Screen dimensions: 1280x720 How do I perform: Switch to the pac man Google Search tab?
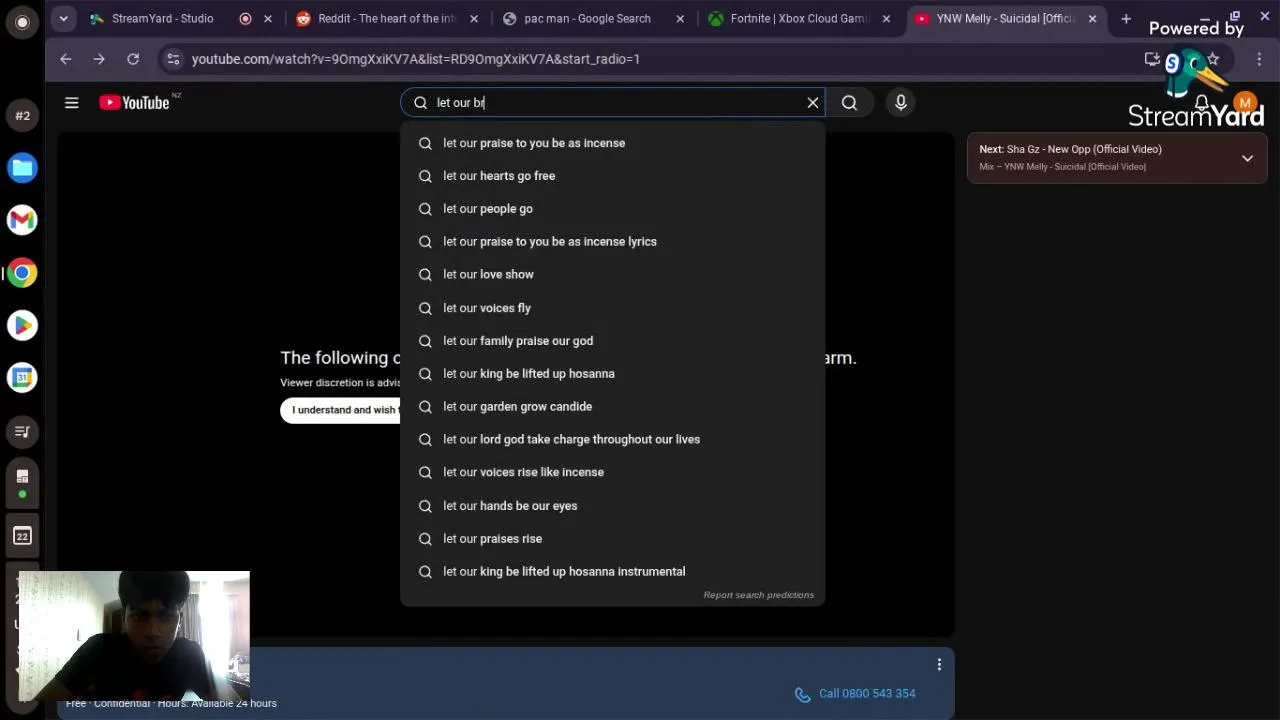[587, 18]
